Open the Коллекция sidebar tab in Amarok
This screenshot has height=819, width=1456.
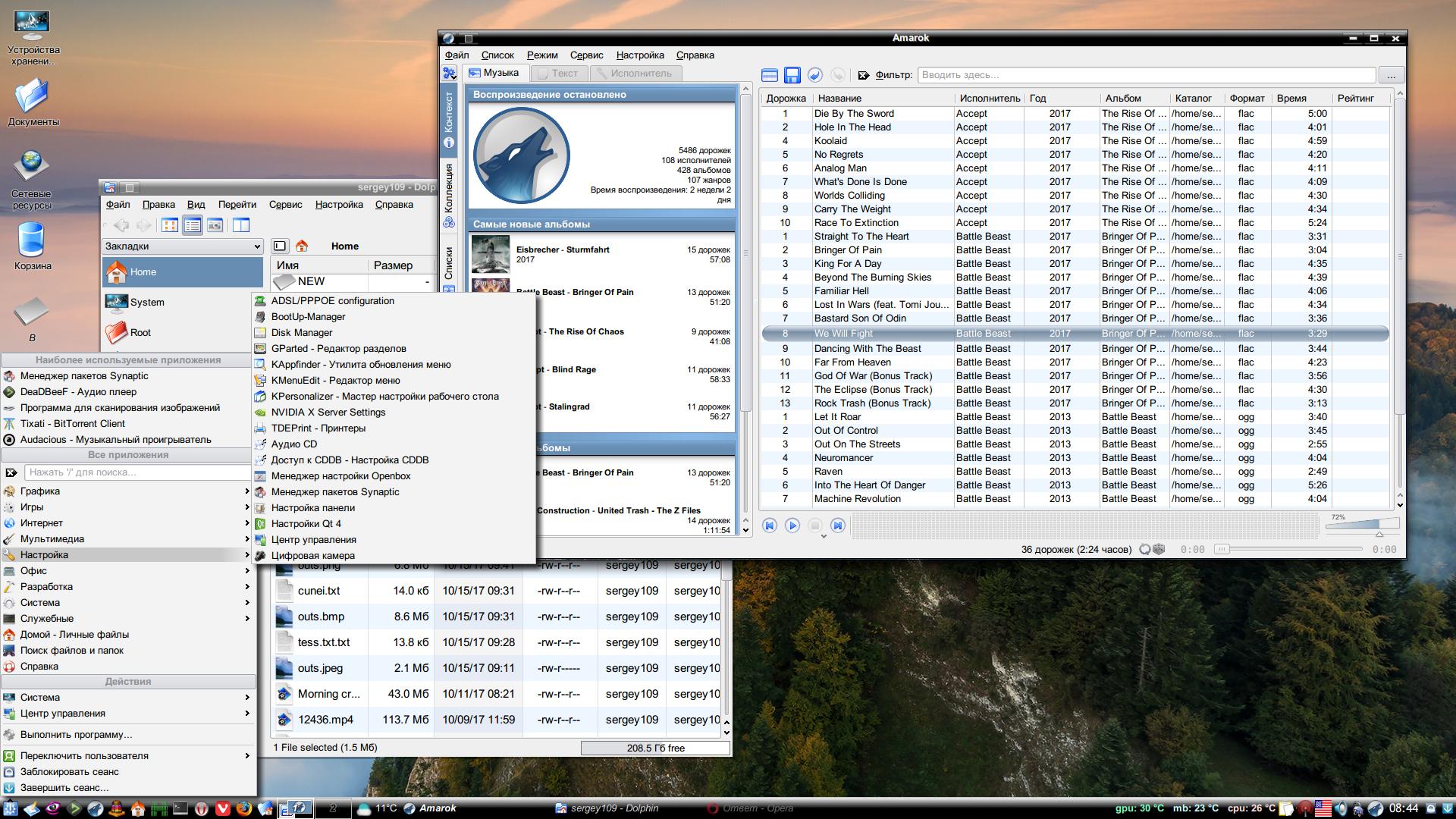pos(449,195)
